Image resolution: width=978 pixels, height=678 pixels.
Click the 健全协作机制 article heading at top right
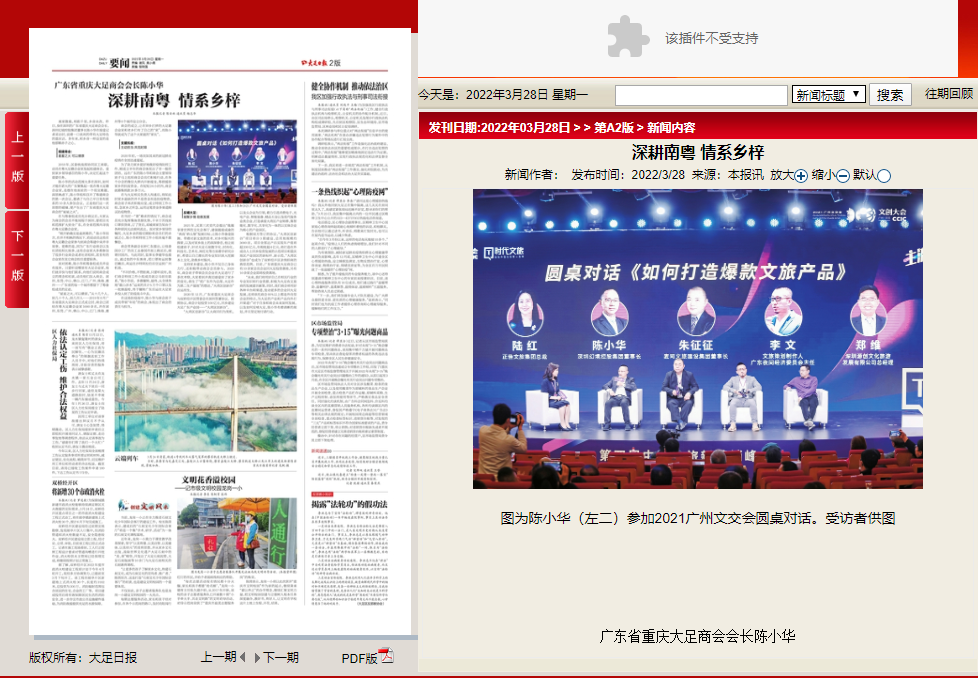(x=349, y=86)
